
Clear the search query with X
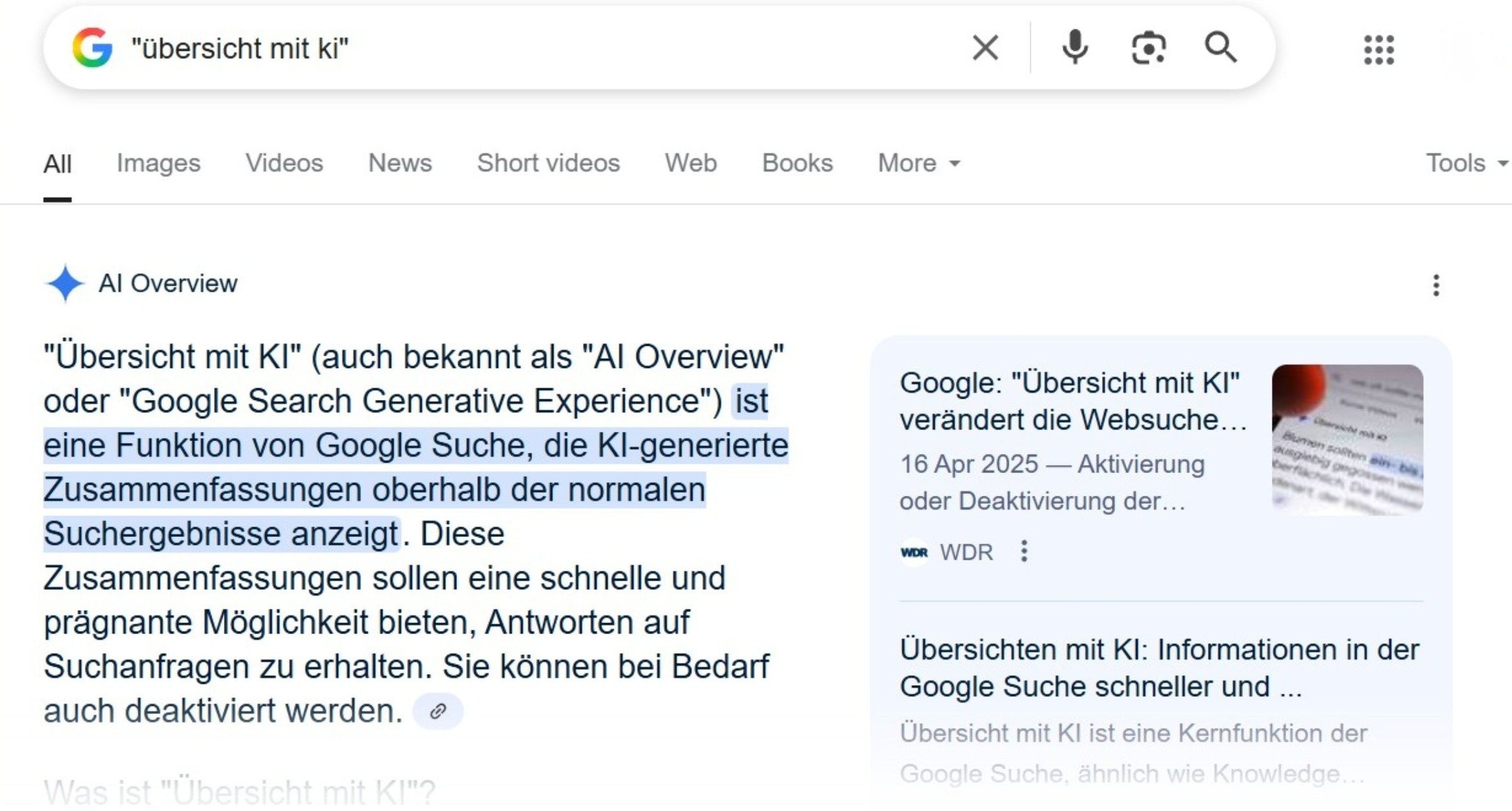pos(984,48)
